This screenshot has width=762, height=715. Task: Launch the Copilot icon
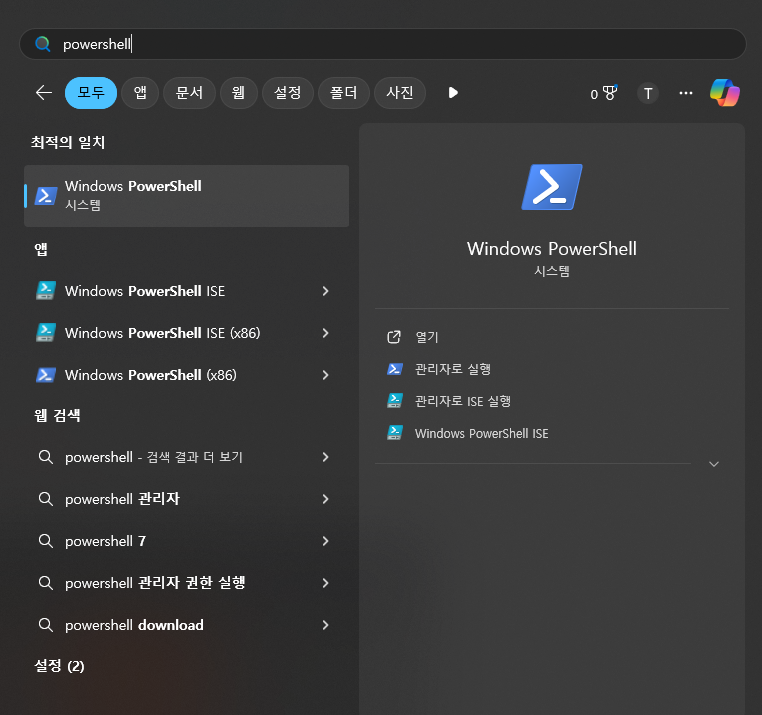[x=725, y=92]
